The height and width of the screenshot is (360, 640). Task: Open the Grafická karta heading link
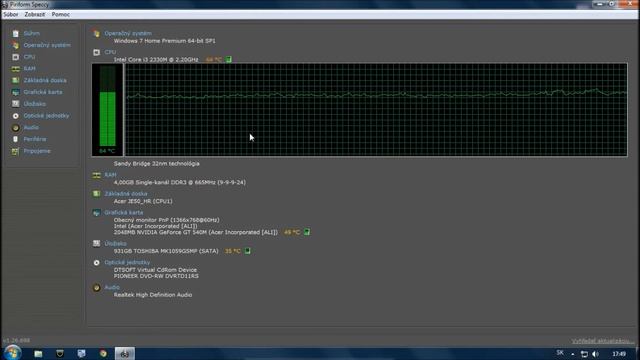tap(124, 213)
